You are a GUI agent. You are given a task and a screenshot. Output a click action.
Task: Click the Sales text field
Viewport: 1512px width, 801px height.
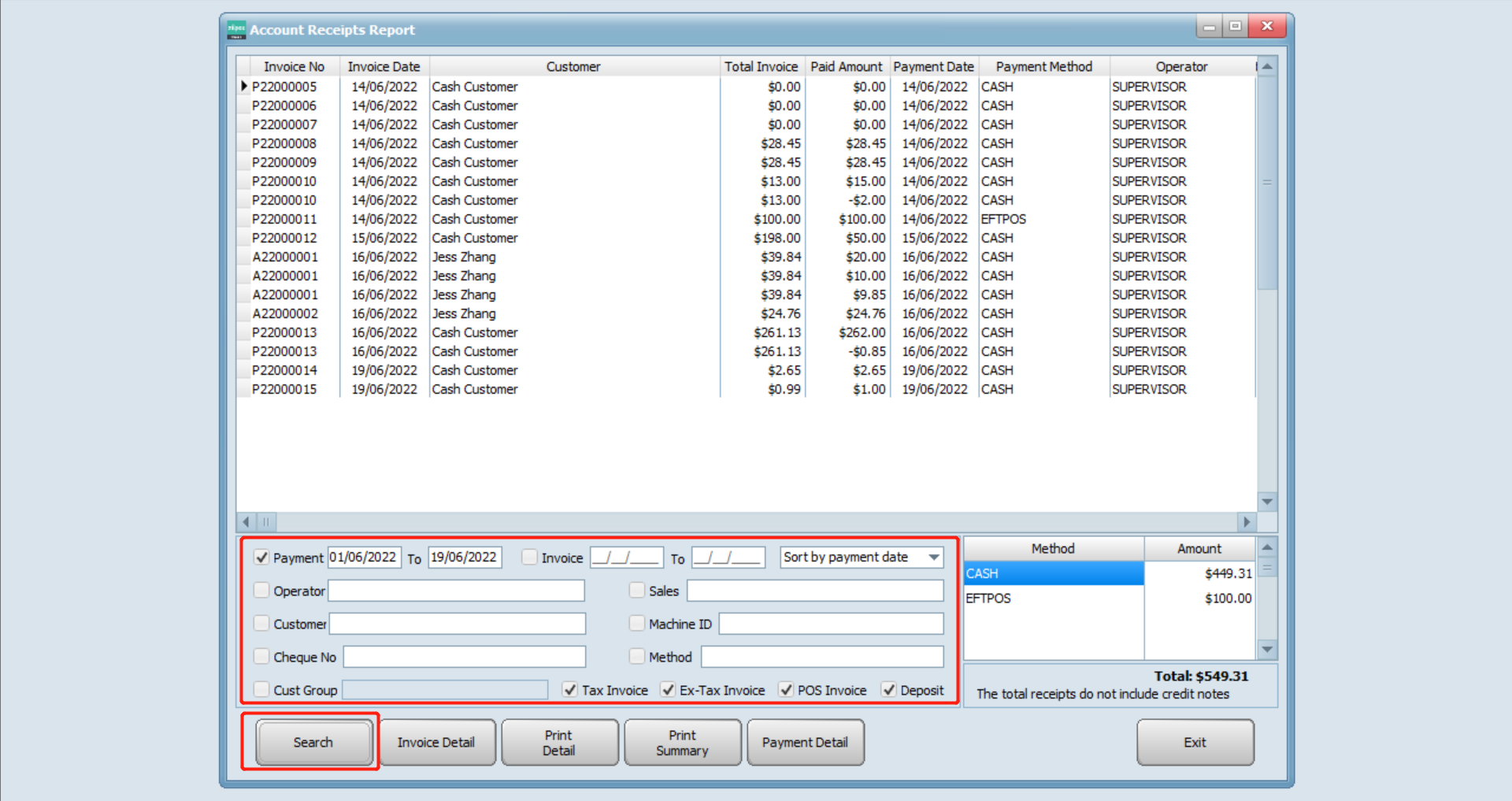coord(815,591)
